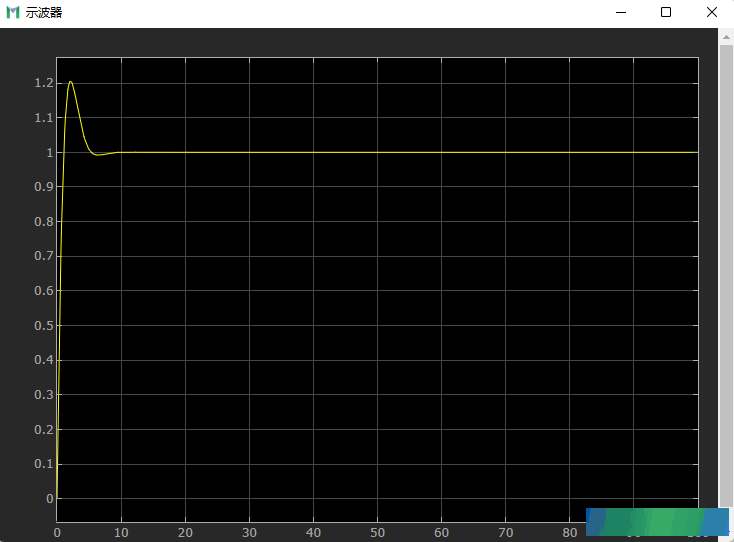Click the 示波器 window title text
The image size is (734, 542).
44,13
